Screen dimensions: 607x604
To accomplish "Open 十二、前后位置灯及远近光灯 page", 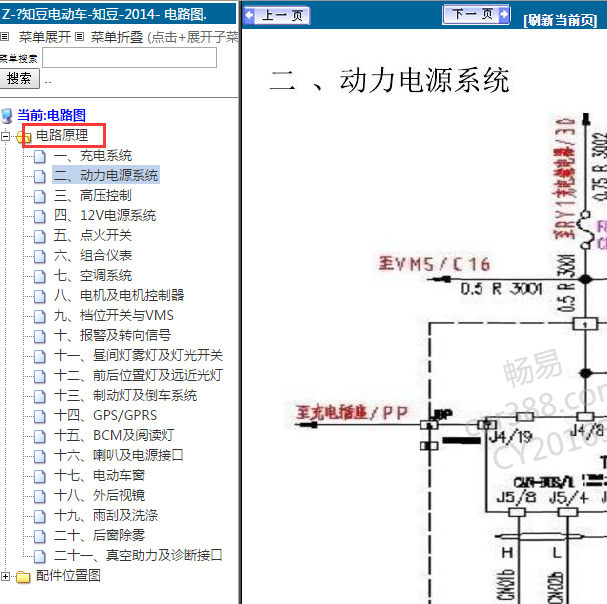I will [x=138, y=376].
